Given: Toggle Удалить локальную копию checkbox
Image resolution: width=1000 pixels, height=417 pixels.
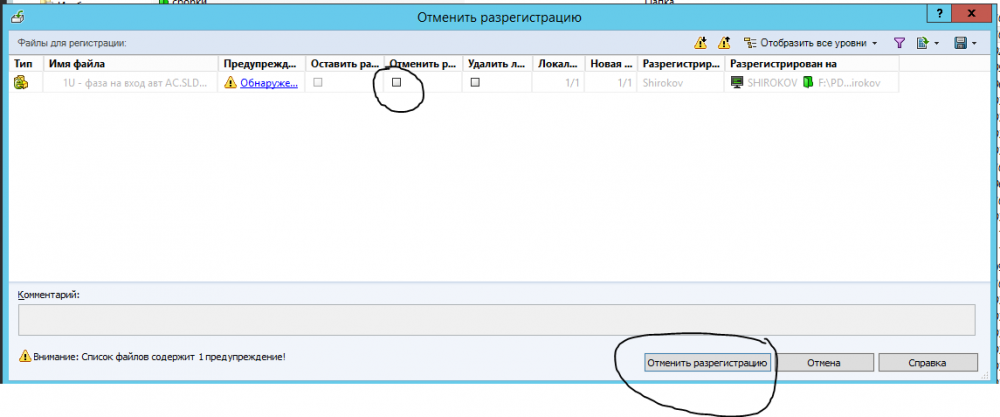Looking at the screenshot, I should (474, 82).
